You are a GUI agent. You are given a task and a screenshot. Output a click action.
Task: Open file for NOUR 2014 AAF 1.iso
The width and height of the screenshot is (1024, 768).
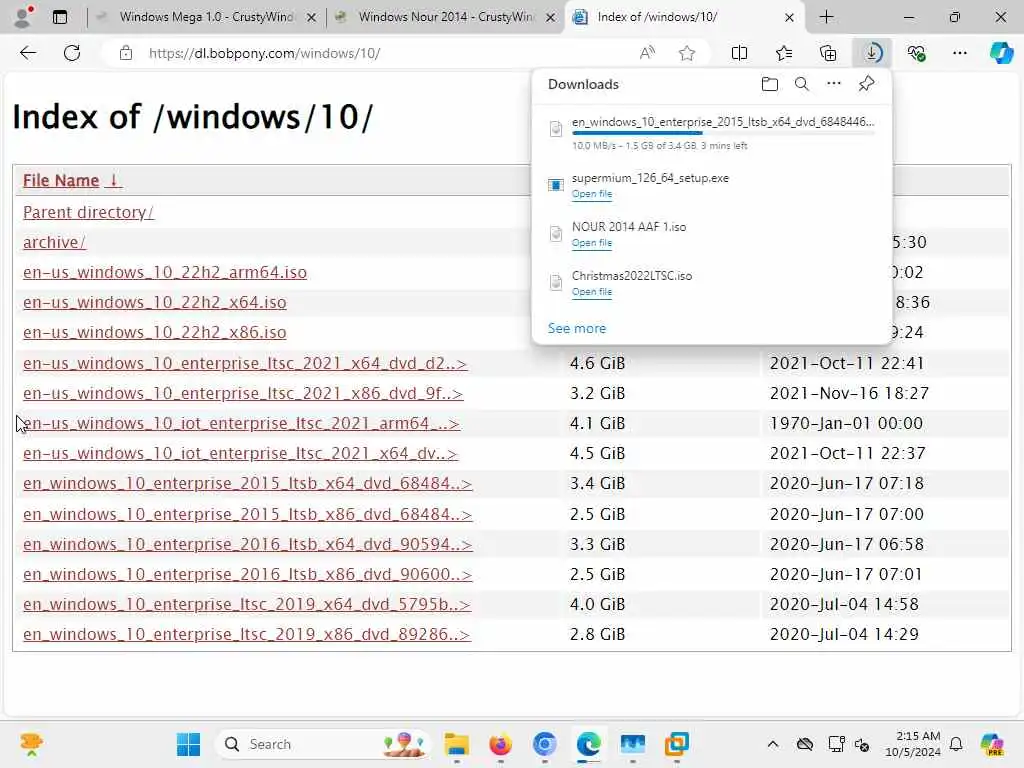[592, 243]
